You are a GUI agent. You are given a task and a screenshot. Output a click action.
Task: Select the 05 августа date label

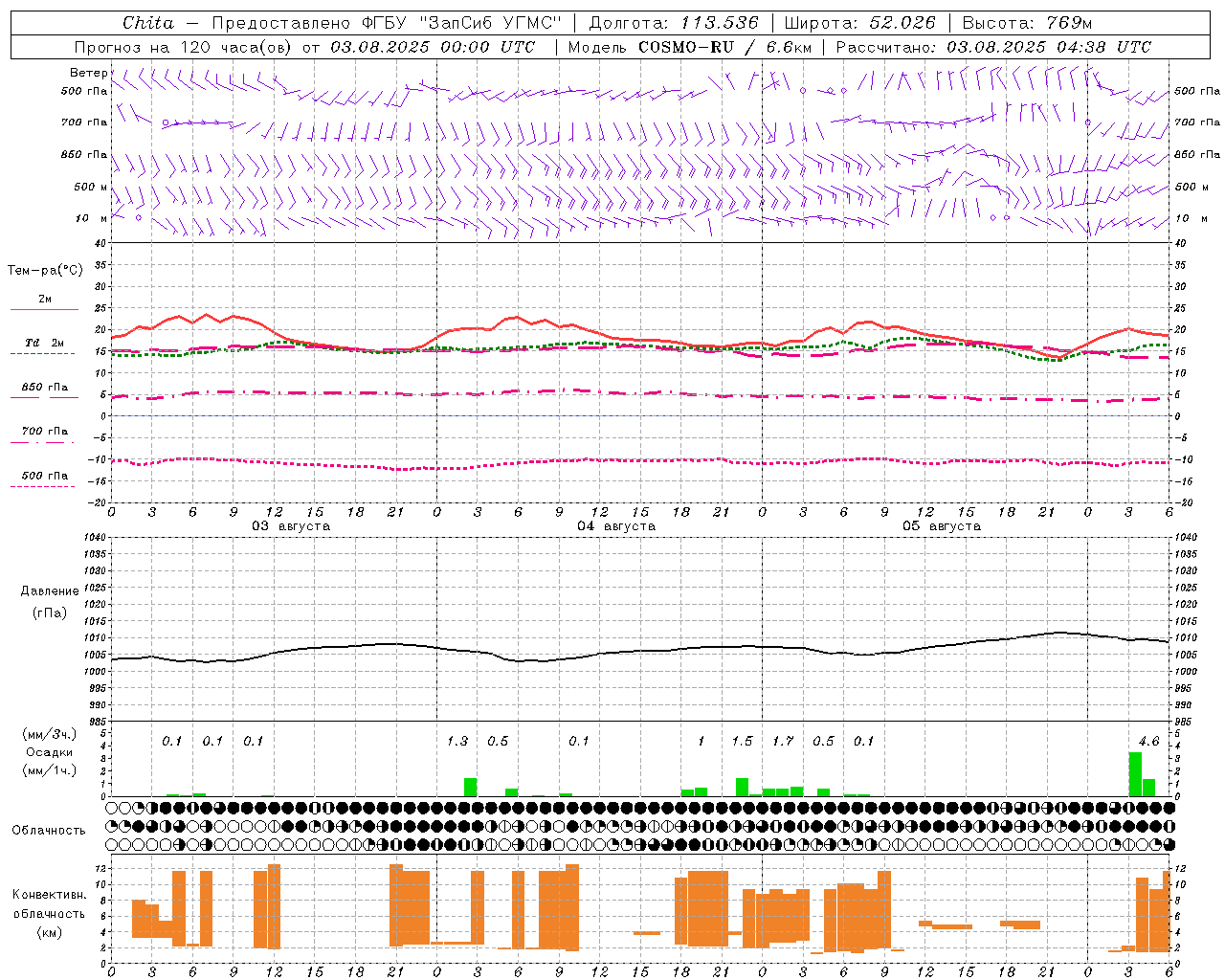pyautogui.click(x=942, y=526)
